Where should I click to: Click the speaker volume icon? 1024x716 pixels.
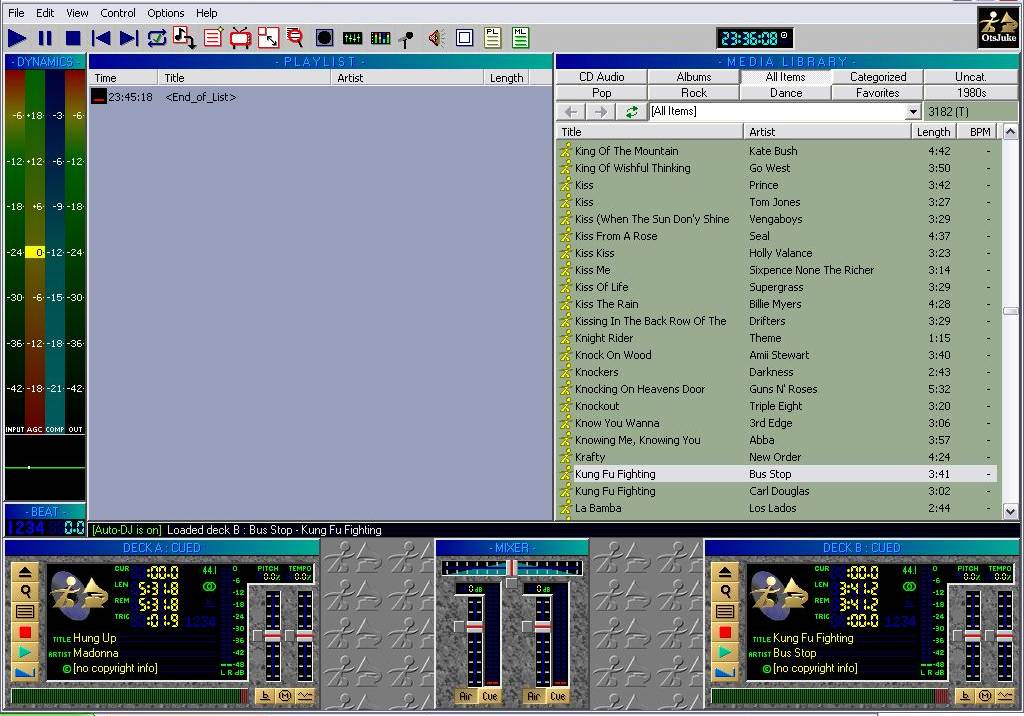pos(436,39)
